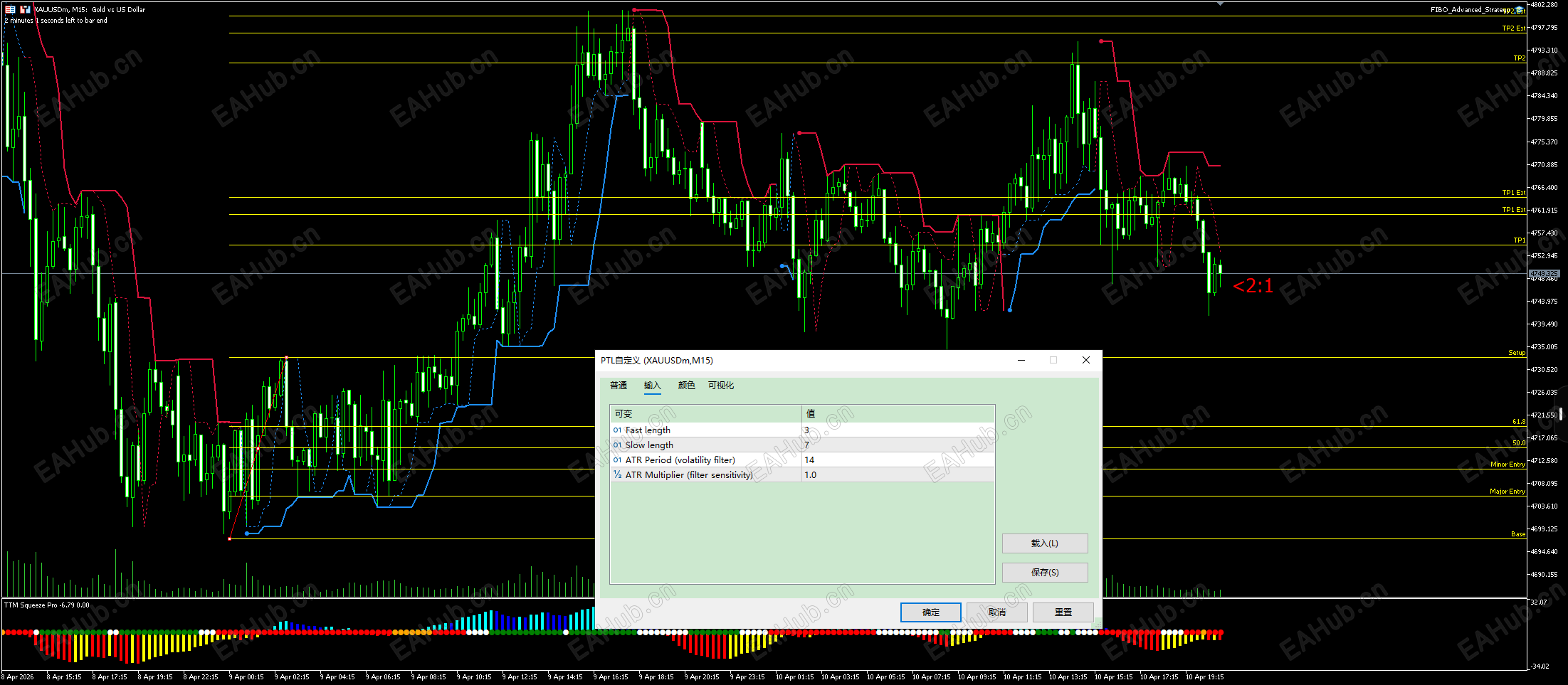Click the PTL自定义 (XAUUSDm,M15) dialog title
Viewport: 1568px width, 685px height.
point(657,361)
